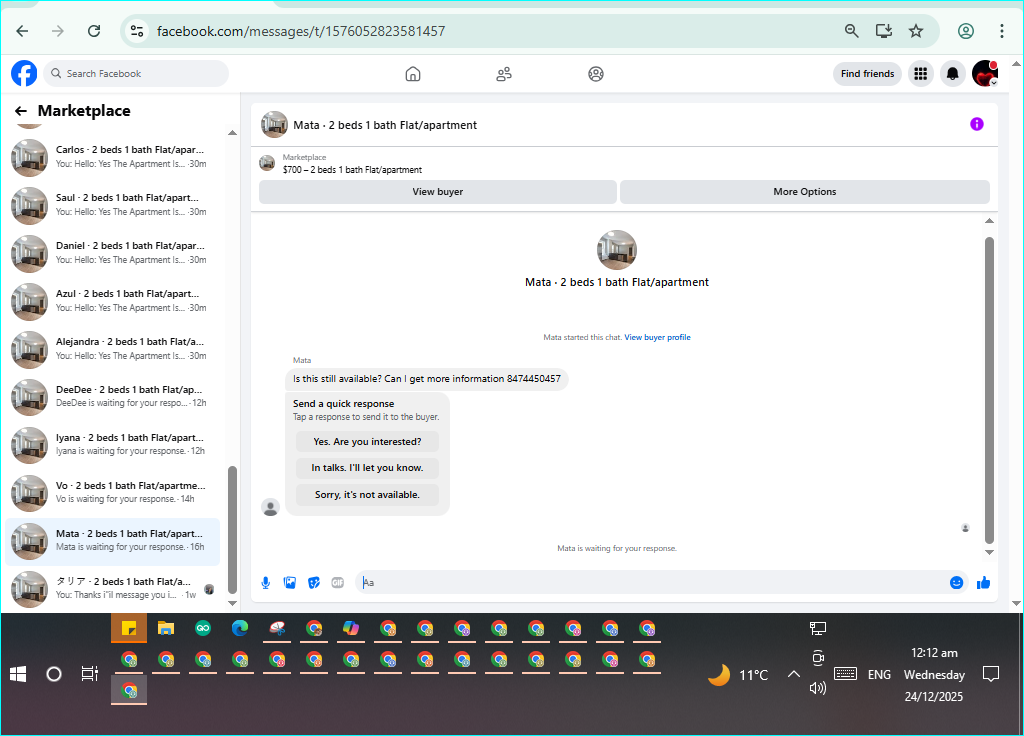Image resolution: width=1024 pixels, height=736 pixels.
Task: Launch Microsoft Edge from taskbar
Action: [x=240, y=628]
